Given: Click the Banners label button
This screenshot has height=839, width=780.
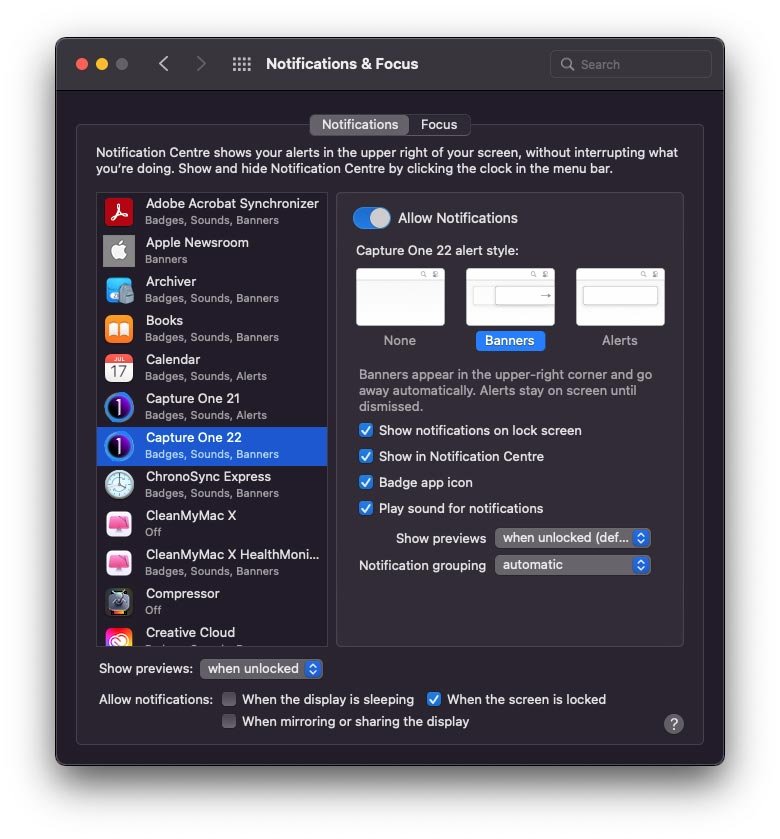Looking at the screenshot, I should (510, 341).
